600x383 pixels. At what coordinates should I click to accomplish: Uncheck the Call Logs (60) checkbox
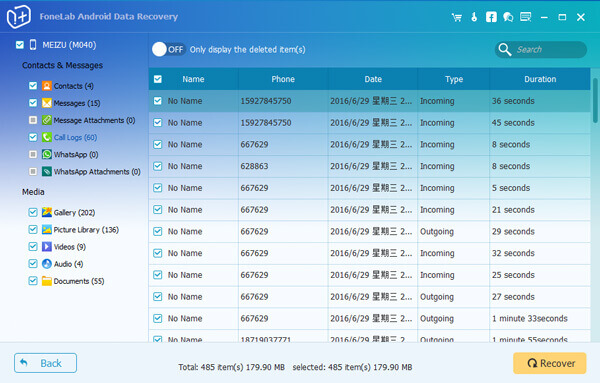click(x=33, y=137)
